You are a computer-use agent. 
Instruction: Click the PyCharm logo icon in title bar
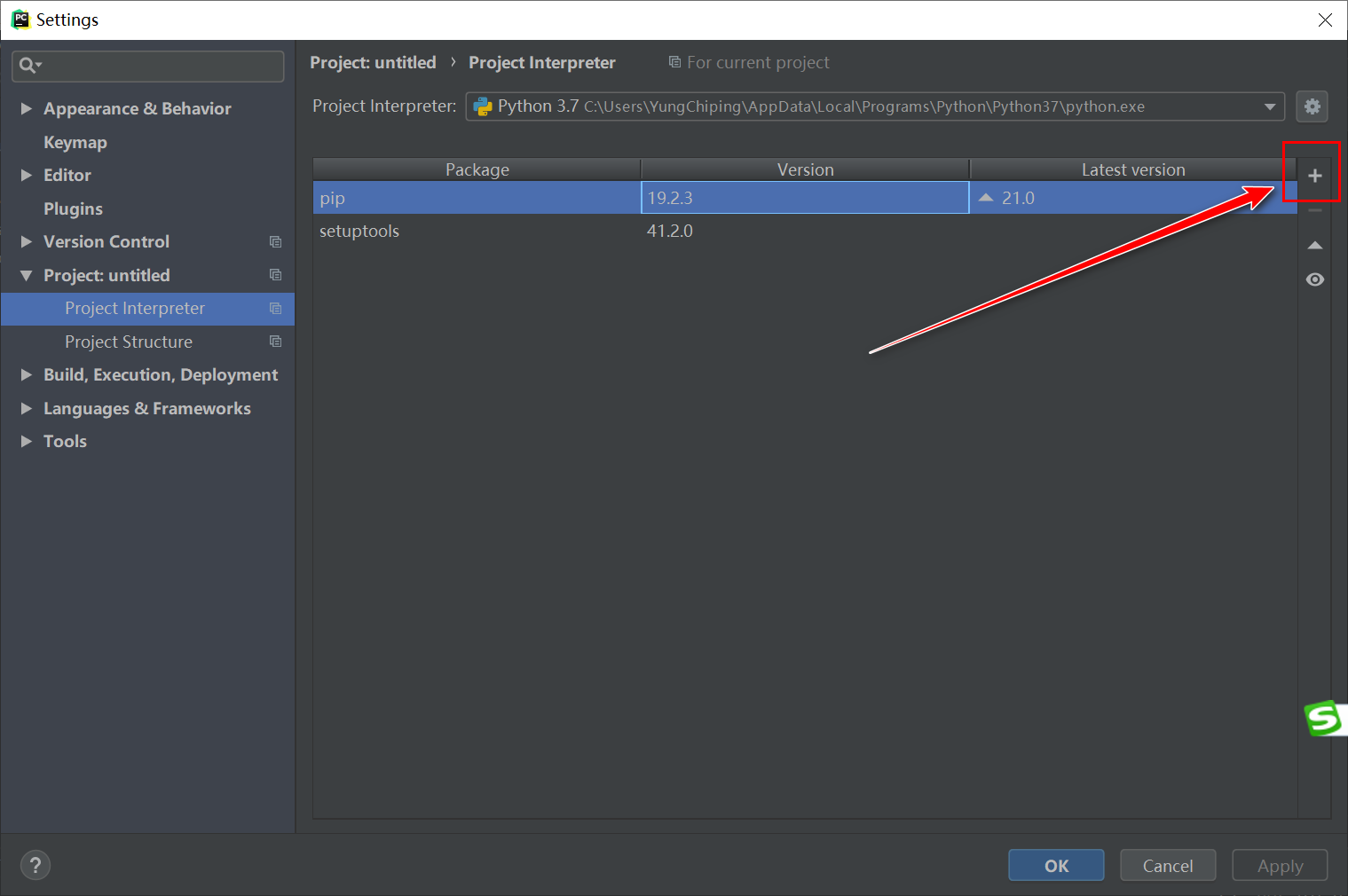tap(20, 20)
